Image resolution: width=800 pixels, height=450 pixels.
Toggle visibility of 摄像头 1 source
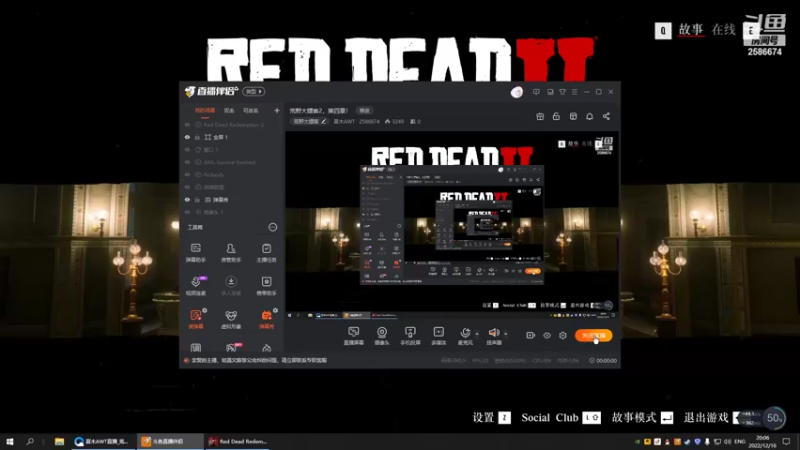(187, 212)
